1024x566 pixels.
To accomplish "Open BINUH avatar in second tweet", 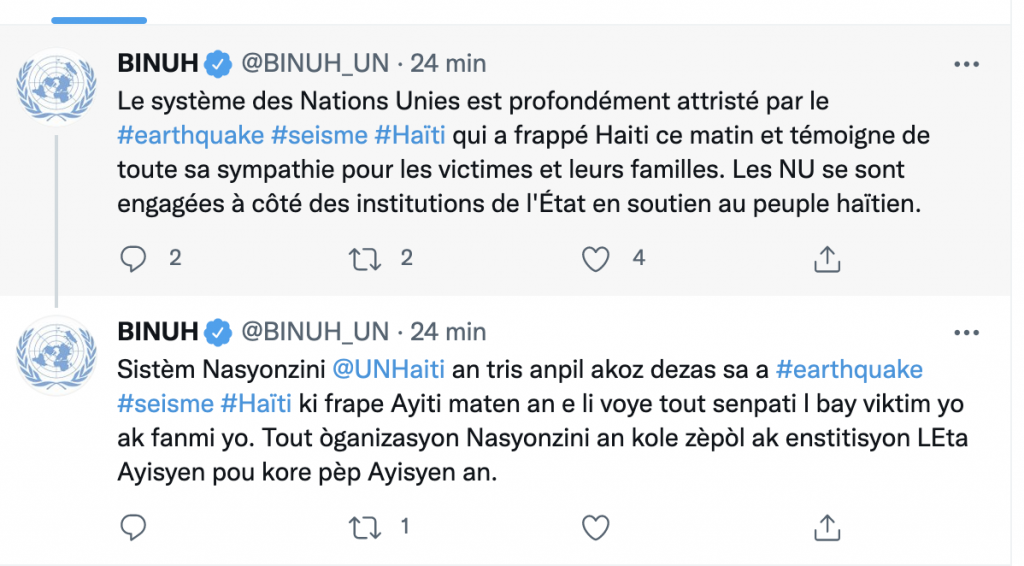I will tap(56, 351).
